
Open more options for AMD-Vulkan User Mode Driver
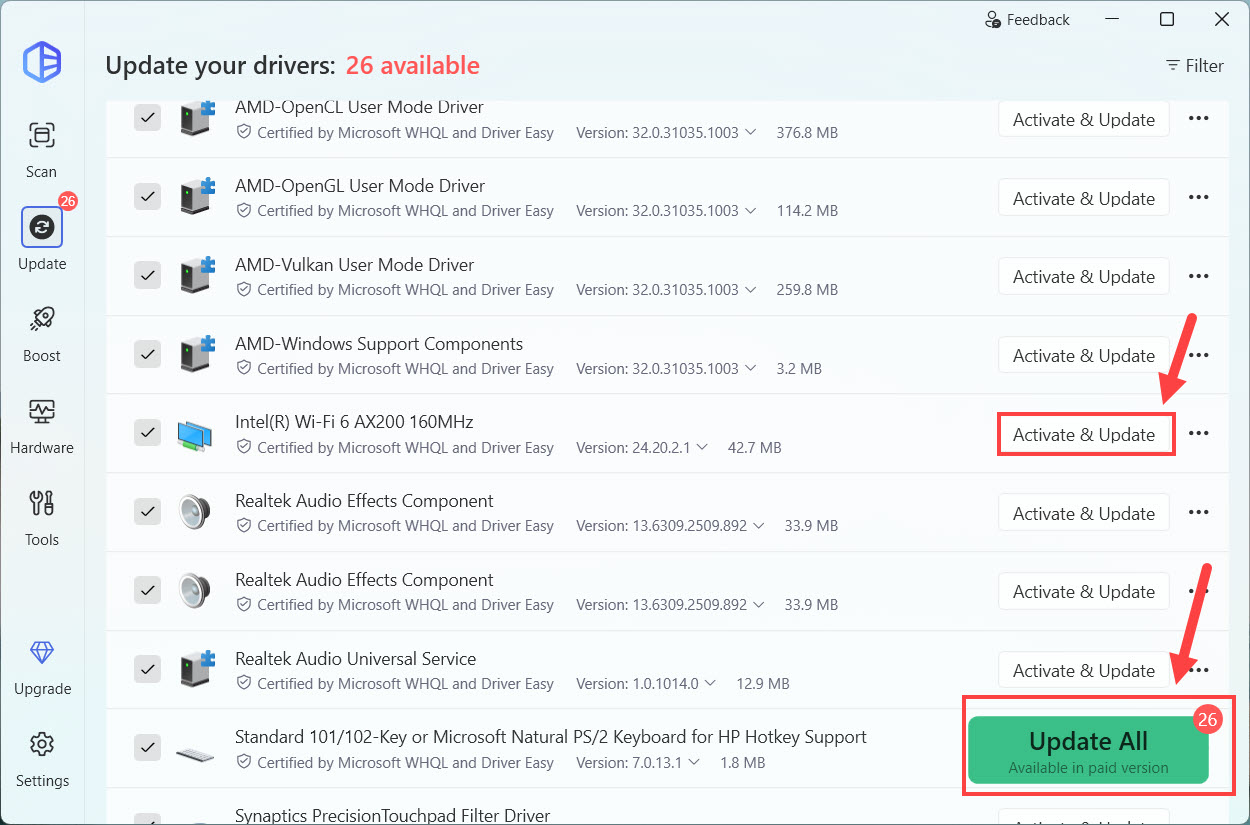click(x=1199, y=276)
